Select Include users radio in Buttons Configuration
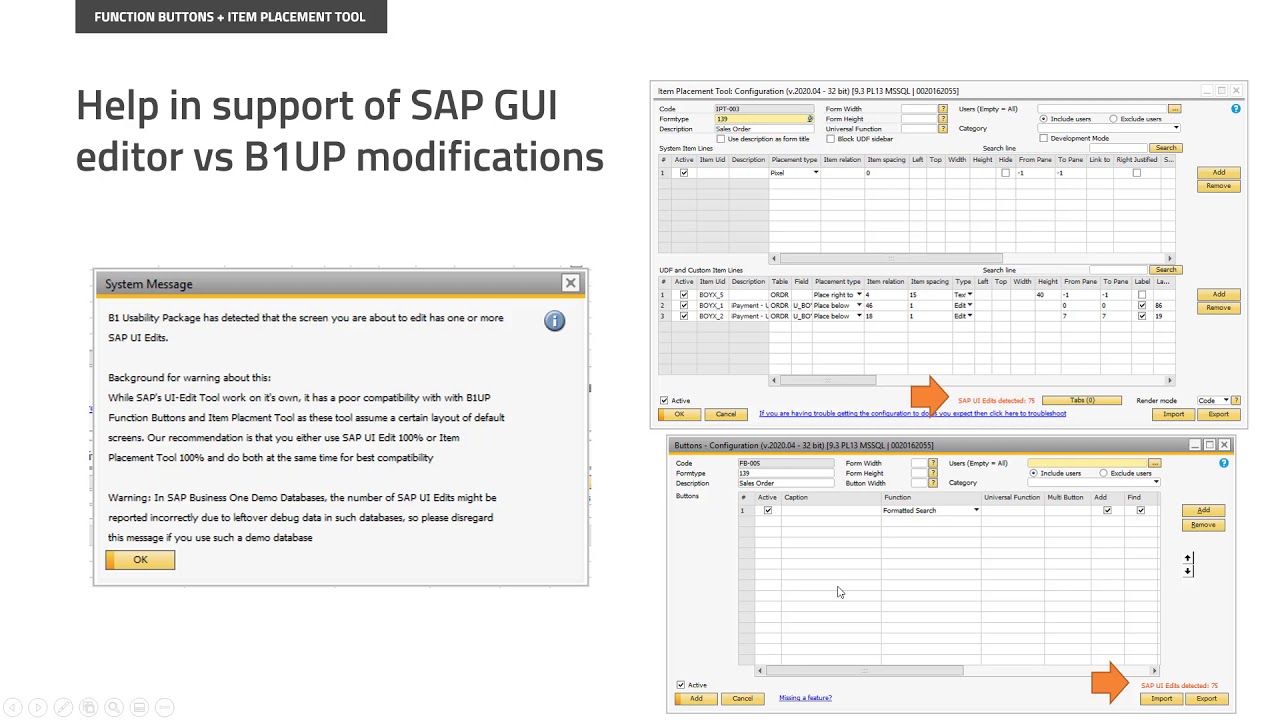The height and width of the screenshot is (720, 1280). tap(1033, 473)
